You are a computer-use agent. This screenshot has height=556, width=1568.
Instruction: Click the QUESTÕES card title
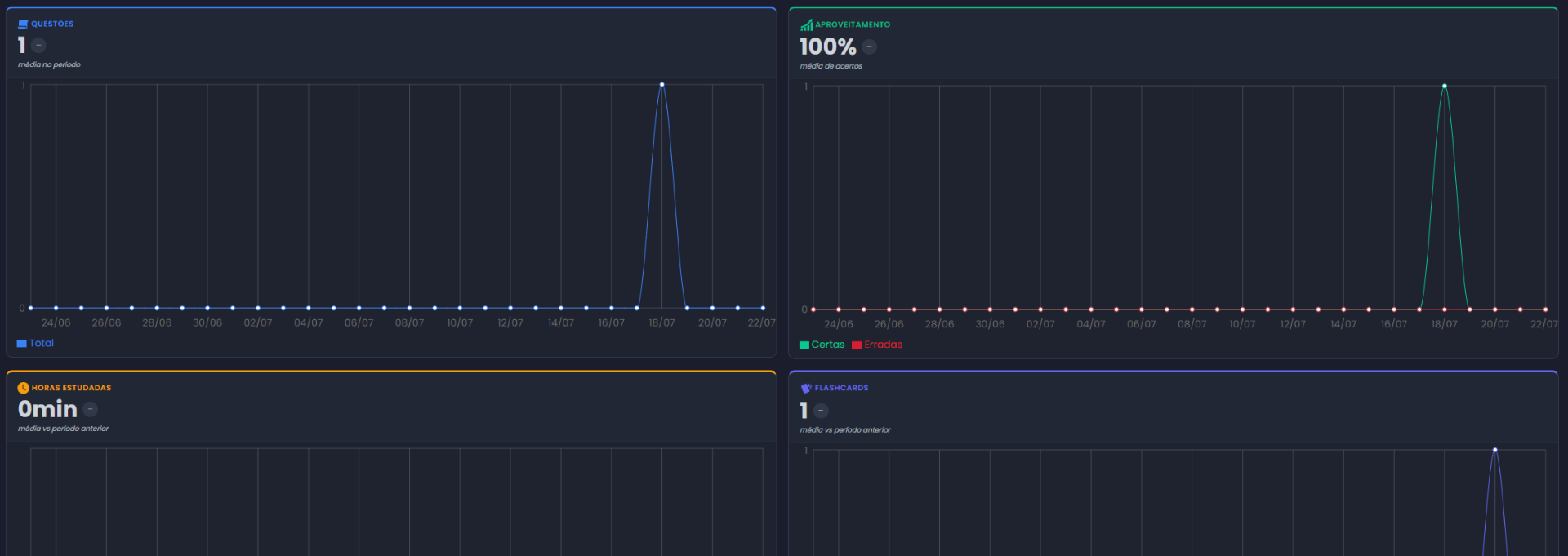(52, 24)
